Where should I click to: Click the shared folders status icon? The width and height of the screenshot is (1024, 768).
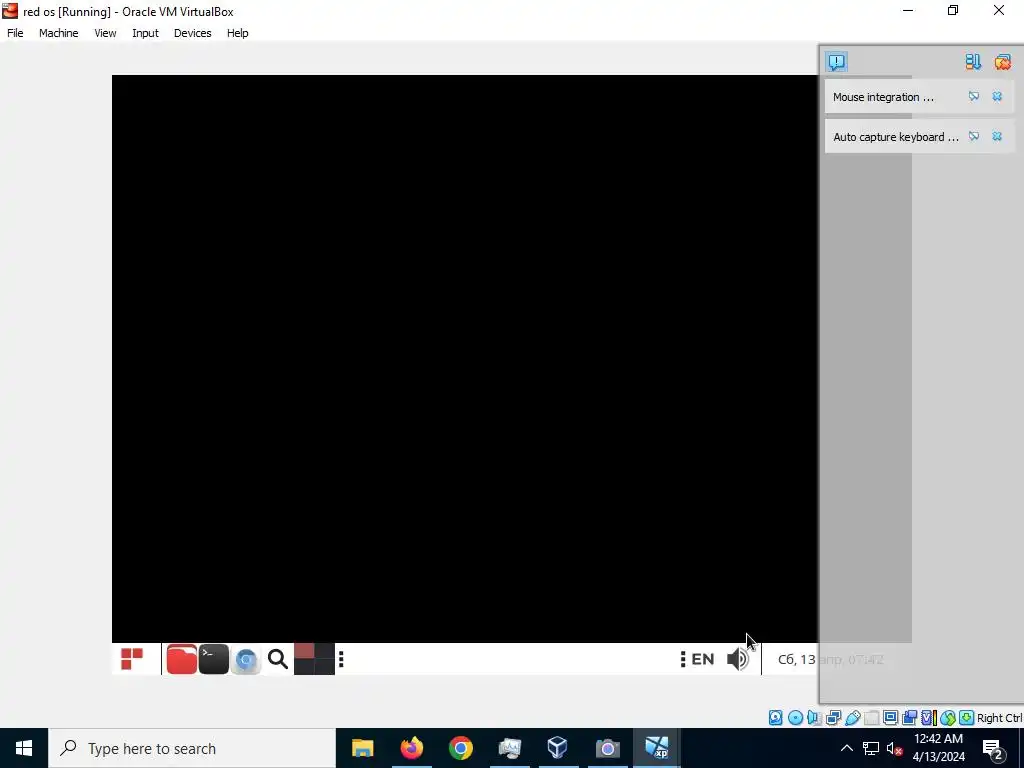[x=871, y=718]
